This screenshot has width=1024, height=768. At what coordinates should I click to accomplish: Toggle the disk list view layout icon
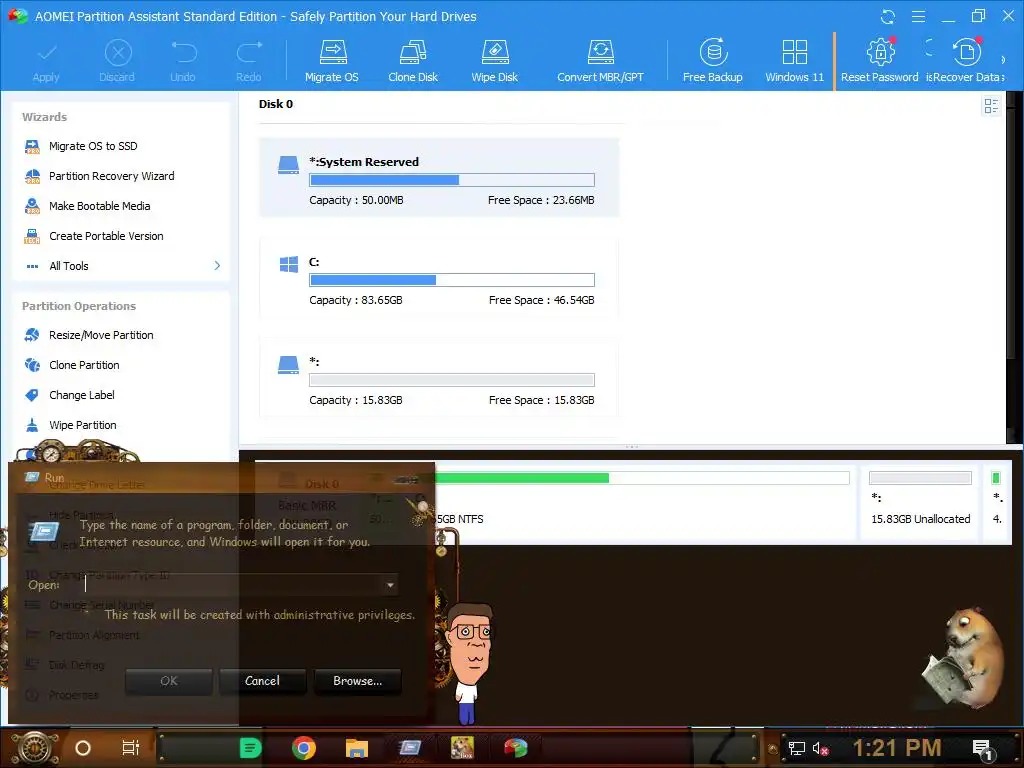tap(991, 106)
